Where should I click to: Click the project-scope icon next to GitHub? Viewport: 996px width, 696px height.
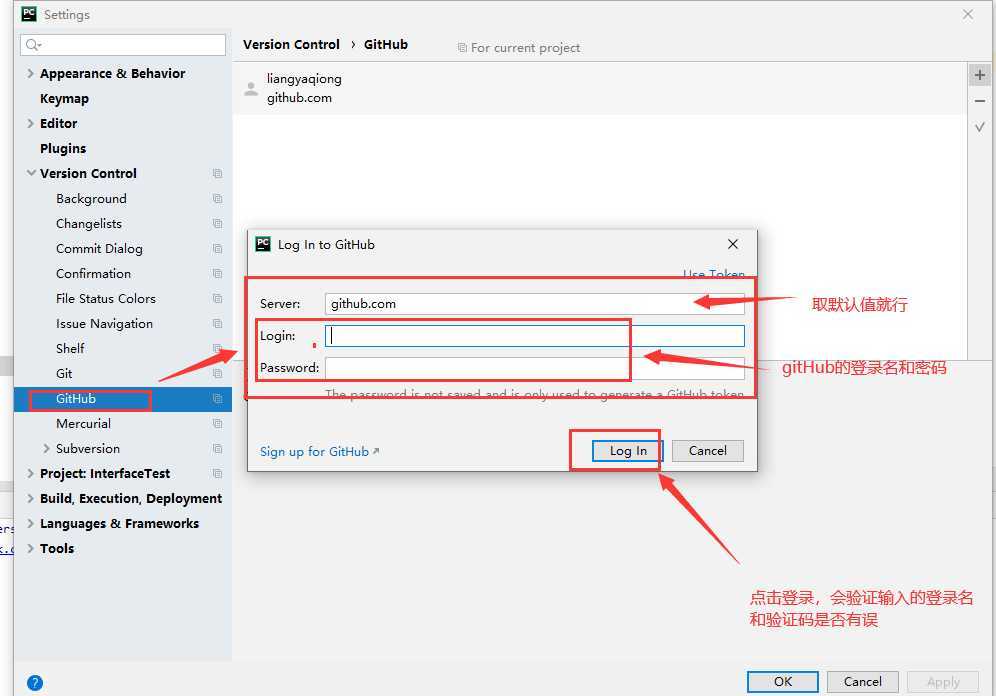(217, 398)
